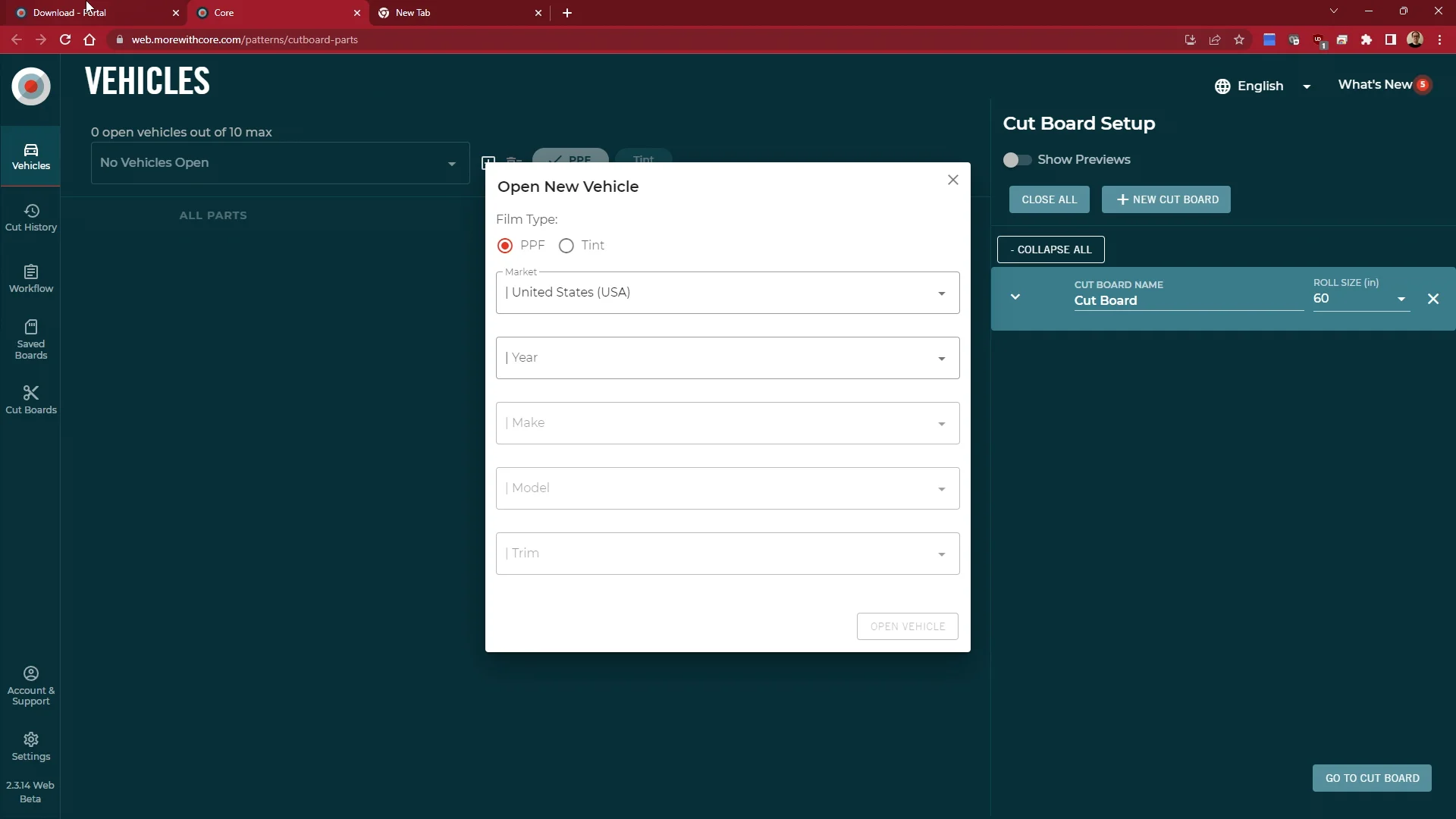Bookmark this page with star icon

(x=1239, y=40)
